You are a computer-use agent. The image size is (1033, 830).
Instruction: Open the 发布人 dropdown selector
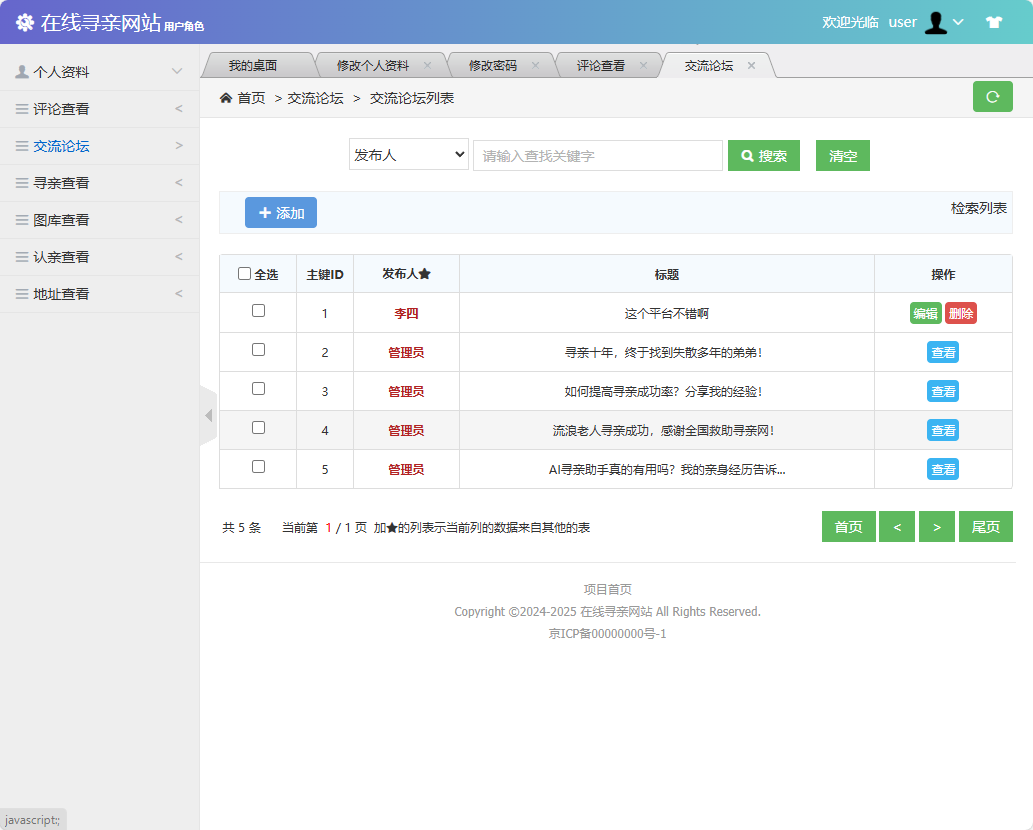tap(408, 155)
